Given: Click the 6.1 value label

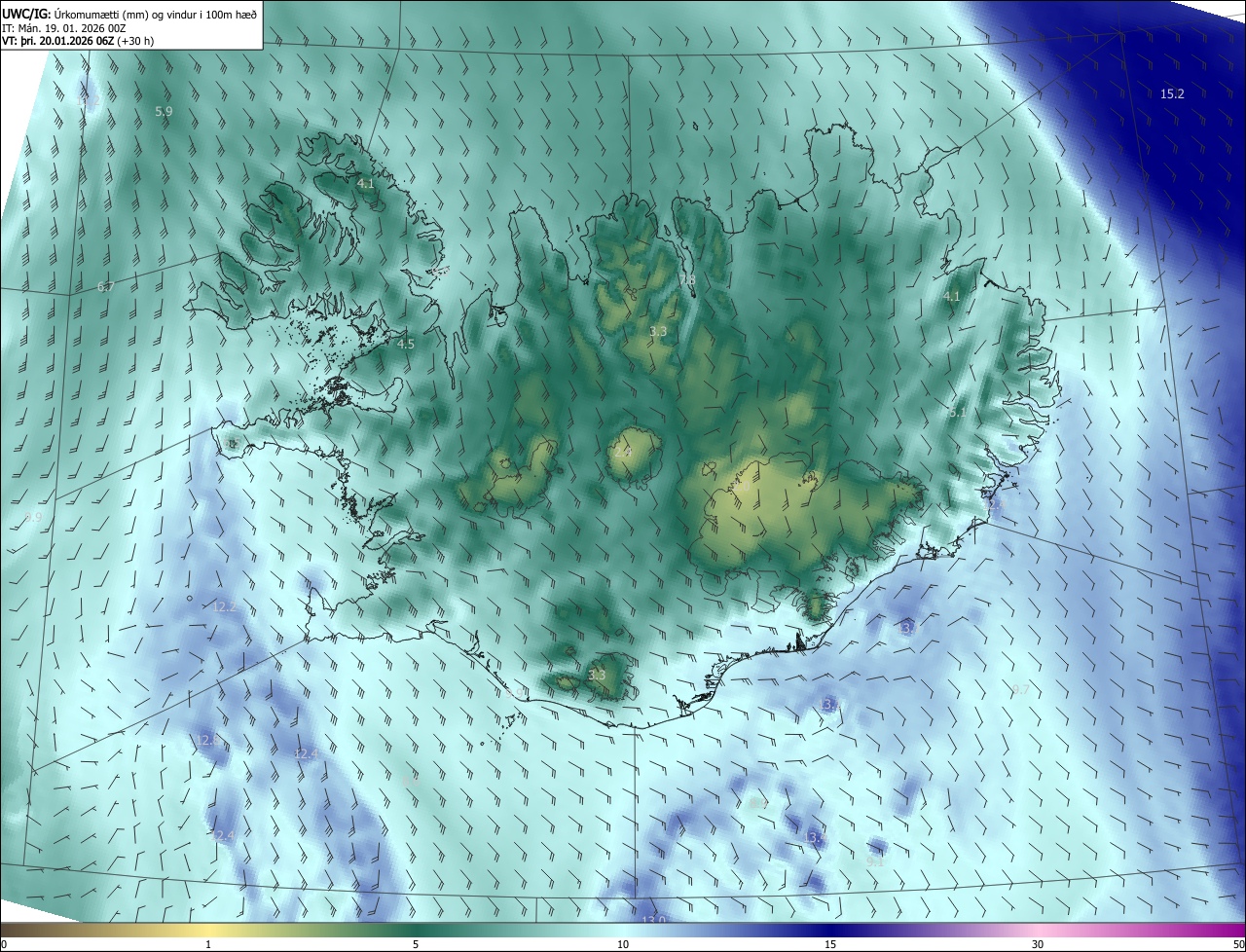Looking at the screenshot, I should (x=958, y=413).
